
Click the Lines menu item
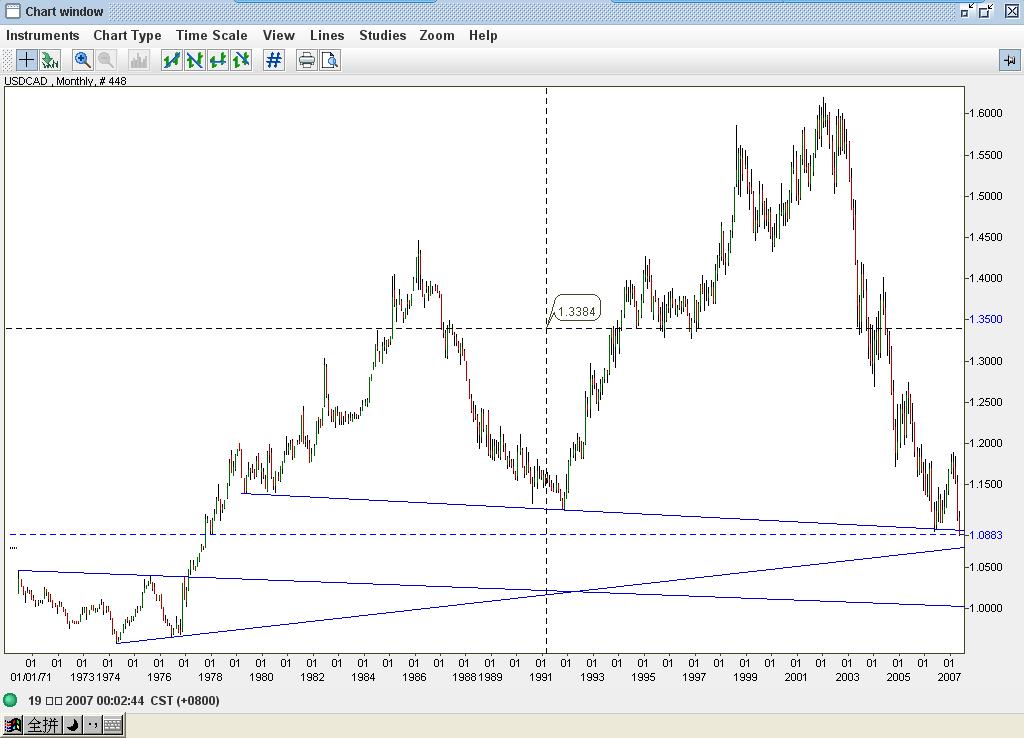click(x=327, y=35)
